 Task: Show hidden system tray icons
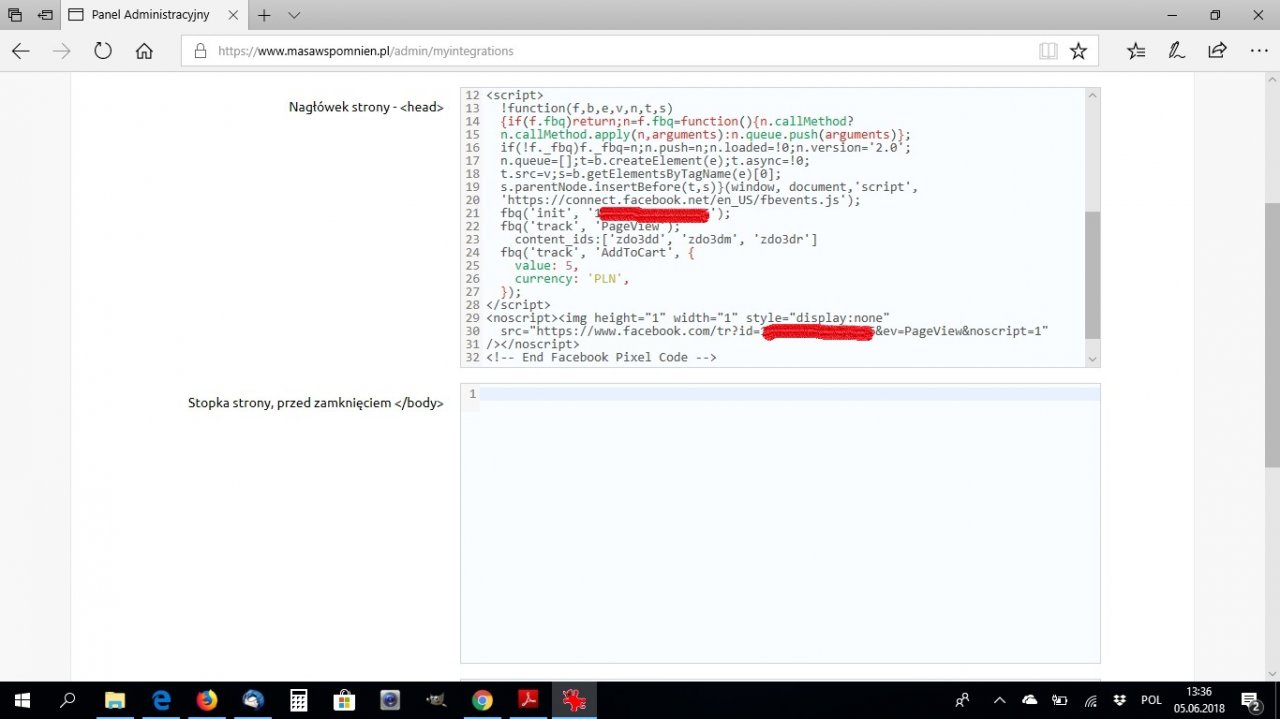[x=998, y=700]
